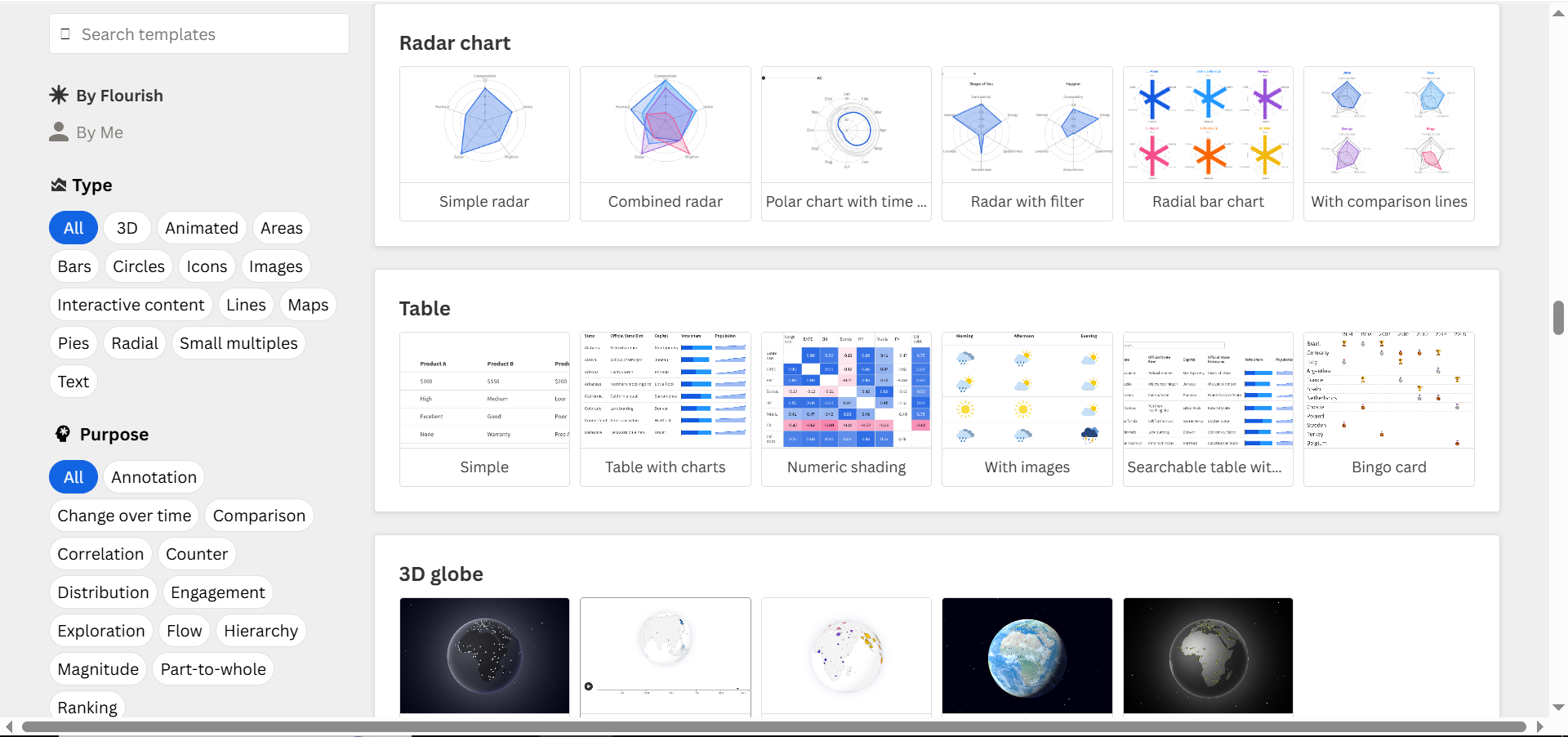The image size is (1568, 737).
Task: Open the With comparison lines radar template
Action: [1389, 144]
